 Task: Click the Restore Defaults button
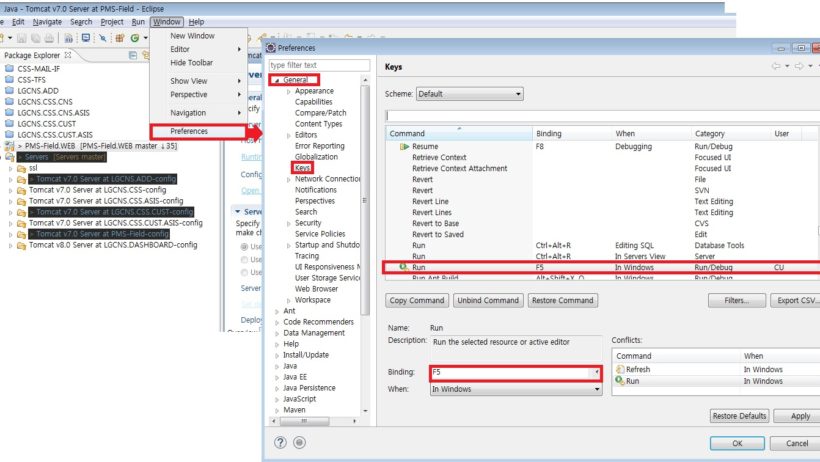[x=739, y=416]
